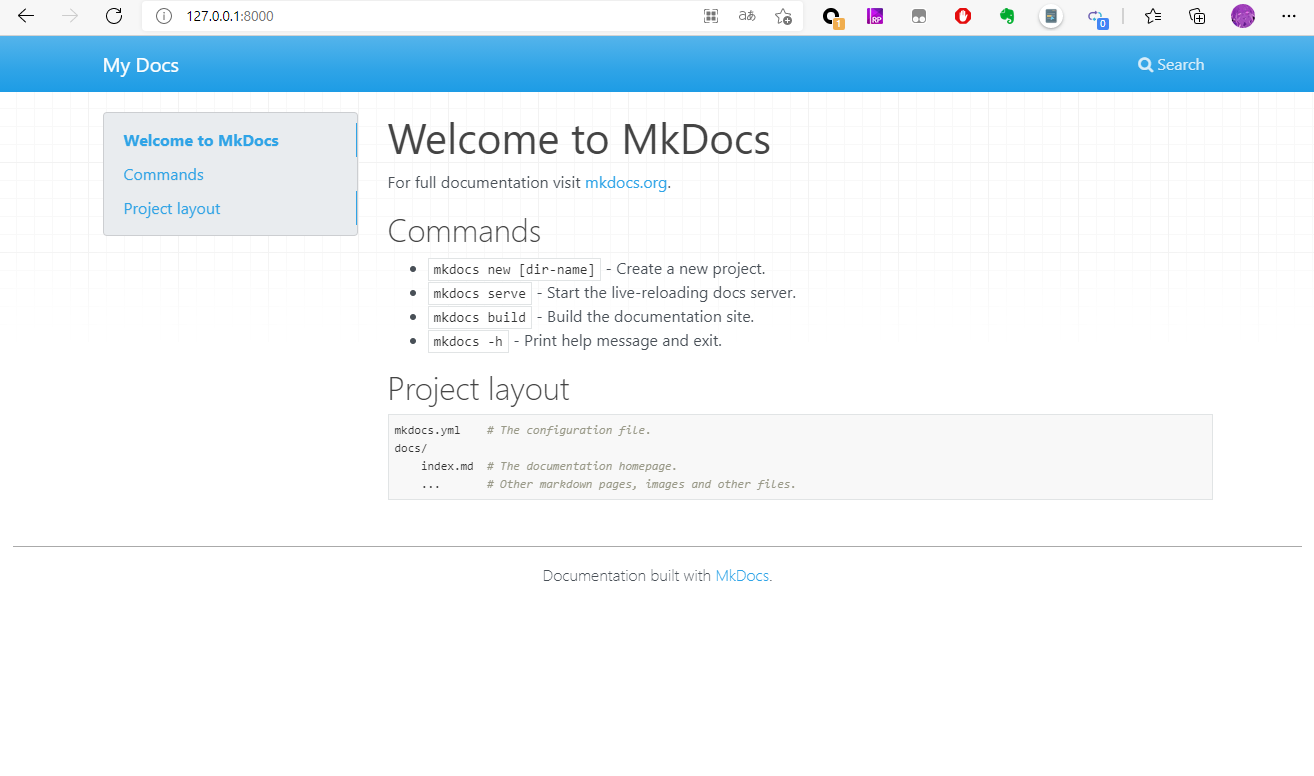Image resolution: width=1314 pixels, height=776 pixels.
Task: Open the mkdocs.org link
Action: coord(626,183)
